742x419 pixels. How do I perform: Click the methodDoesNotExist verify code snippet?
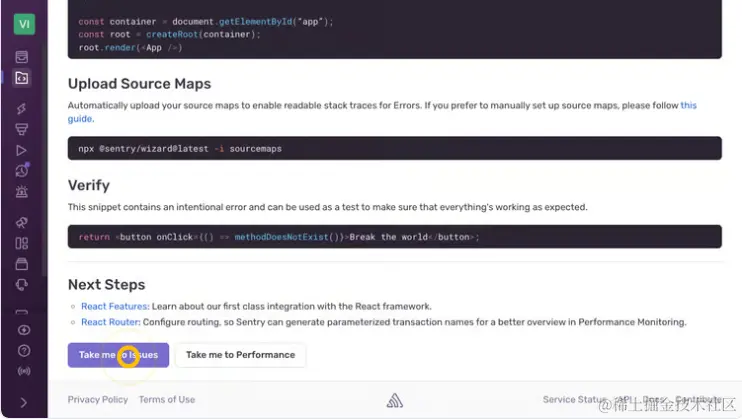(x=395, y=237)
